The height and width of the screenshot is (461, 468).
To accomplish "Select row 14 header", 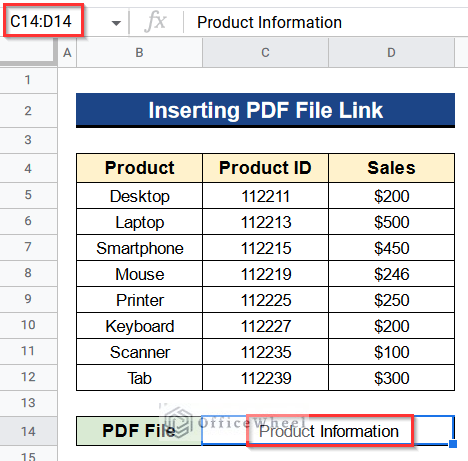I will [28, 431].
